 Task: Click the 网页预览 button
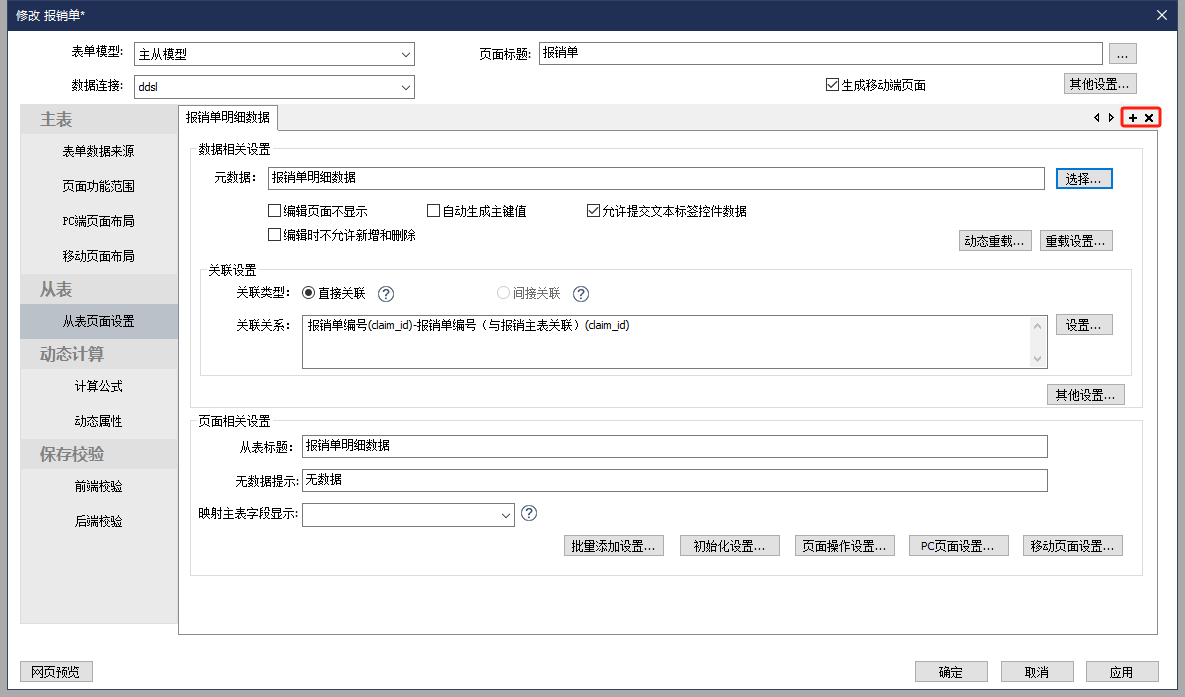[56, 672]
